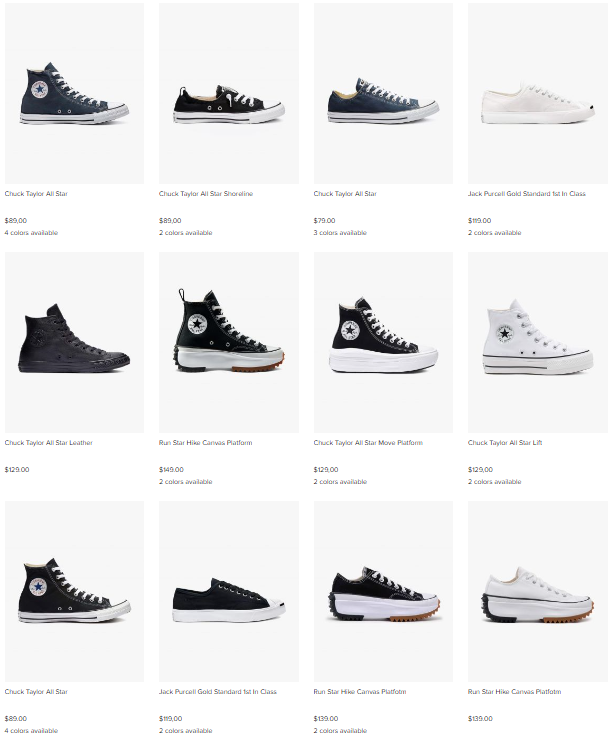Click the Chuck Taylor All Star Shoreline title
The image size is (611, 740).
(206, 193)
